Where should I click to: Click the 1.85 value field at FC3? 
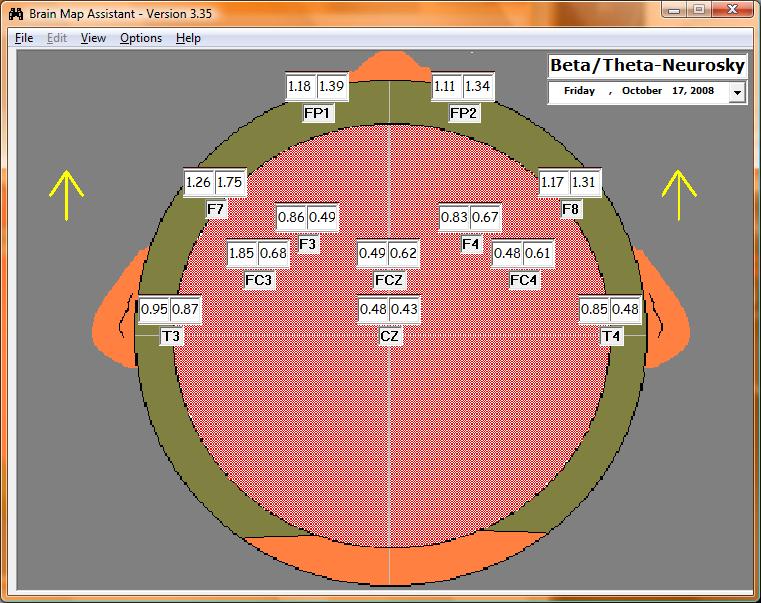(x=241, y=254)
